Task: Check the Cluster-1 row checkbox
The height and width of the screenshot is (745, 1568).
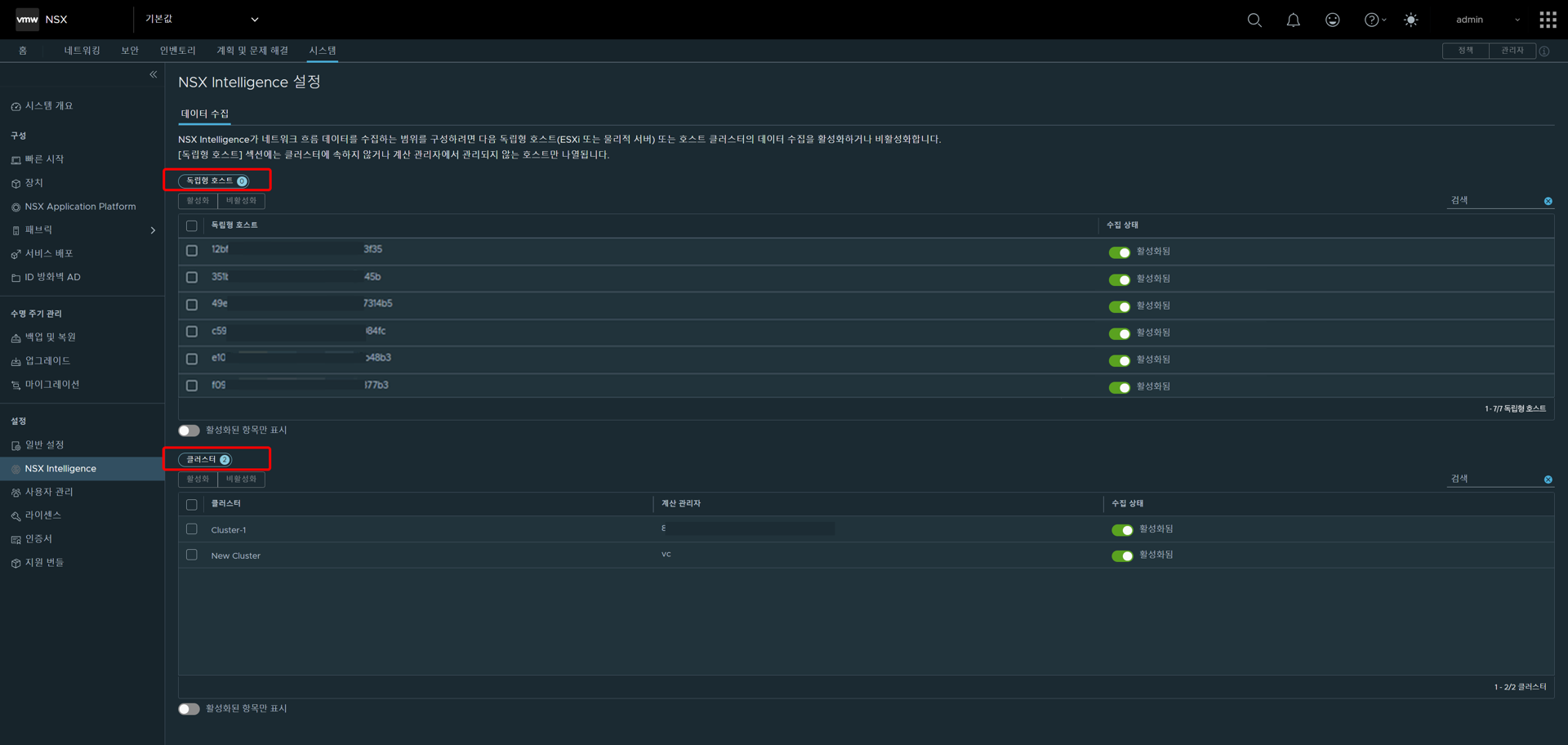Action: tap(192, 529)
